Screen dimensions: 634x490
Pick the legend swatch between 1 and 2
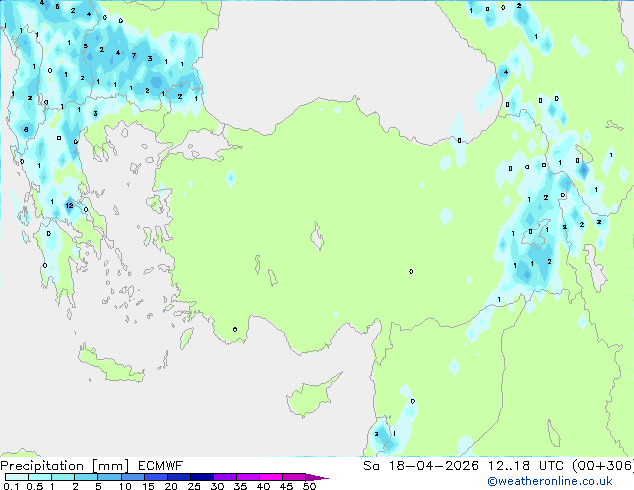pos(64,478)
